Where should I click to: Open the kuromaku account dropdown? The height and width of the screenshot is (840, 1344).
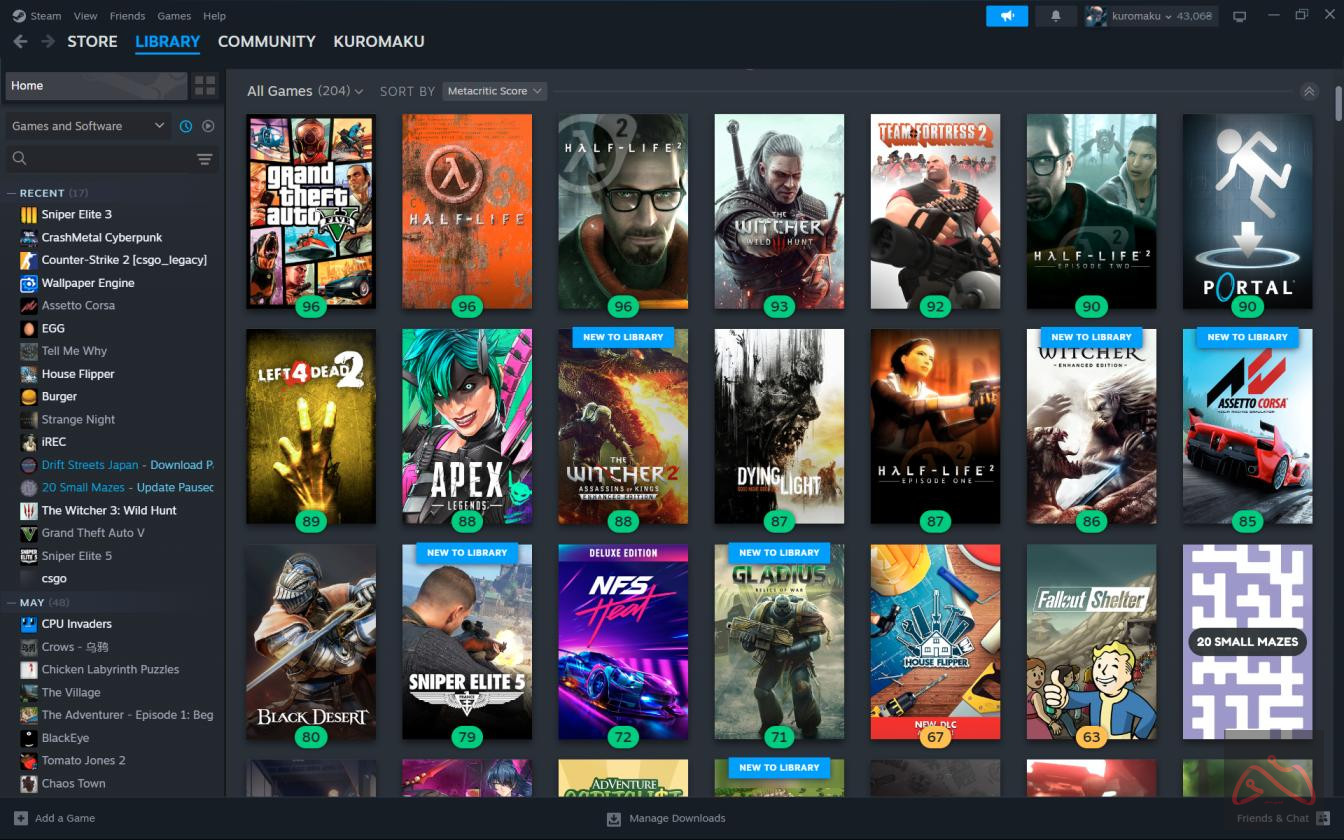(1141, 16)
